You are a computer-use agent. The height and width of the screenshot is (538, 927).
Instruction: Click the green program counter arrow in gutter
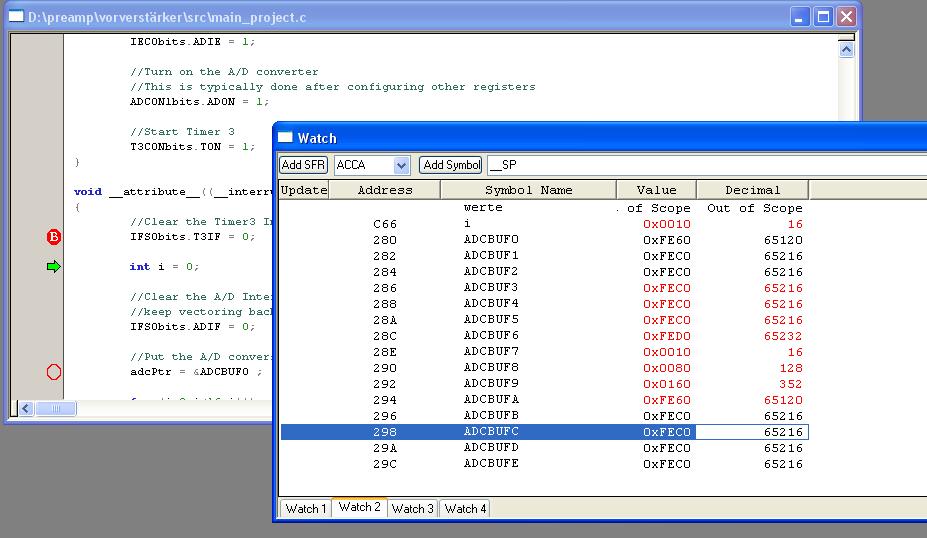coord(54,267)
